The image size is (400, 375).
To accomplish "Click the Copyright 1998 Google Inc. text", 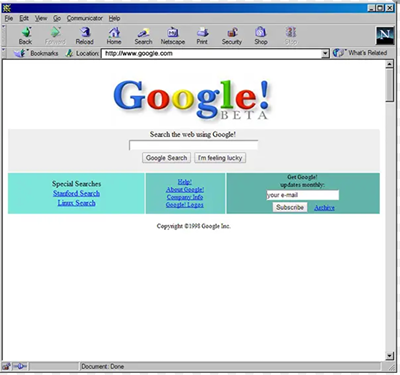I will [x=194, y=226].
